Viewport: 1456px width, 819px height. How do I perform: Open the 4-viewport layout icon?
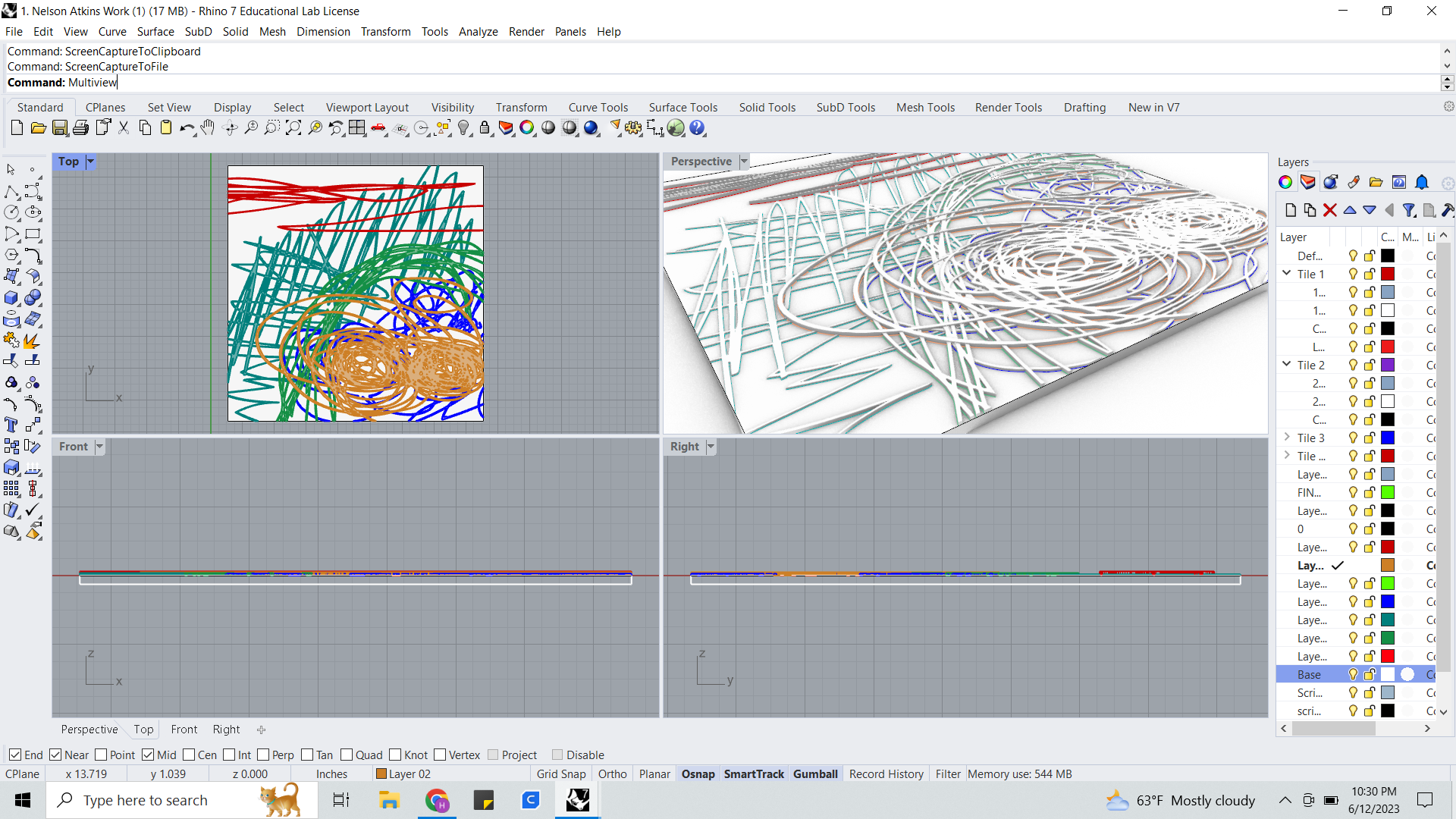click(x=356, y=127)
